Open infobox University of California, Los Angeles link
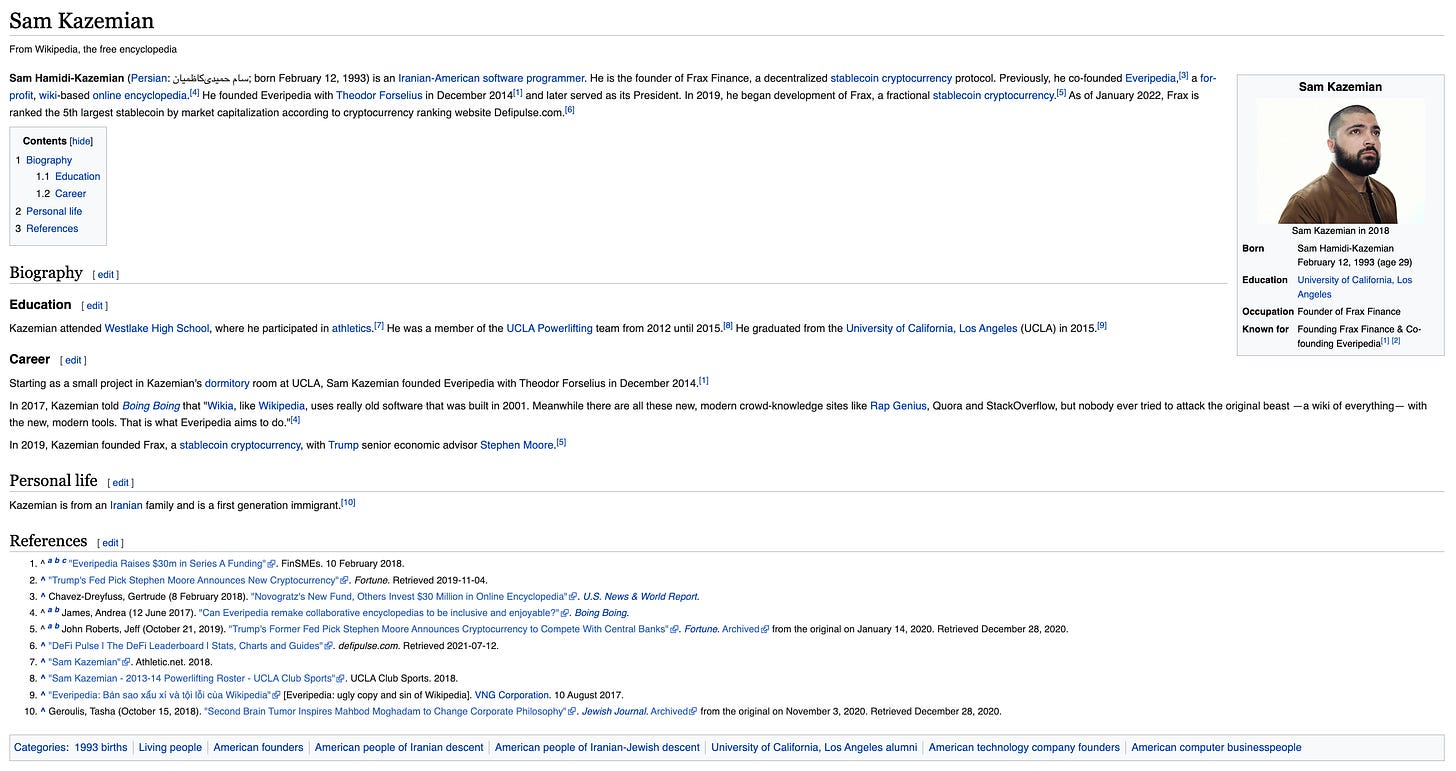This screenshot has height=771, width=1456. [1354, 287]
